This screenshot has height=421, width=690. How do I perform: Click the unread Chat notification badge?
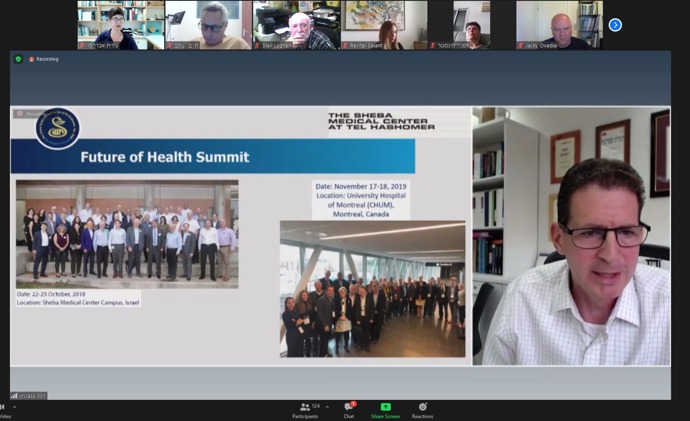(353, 404)
